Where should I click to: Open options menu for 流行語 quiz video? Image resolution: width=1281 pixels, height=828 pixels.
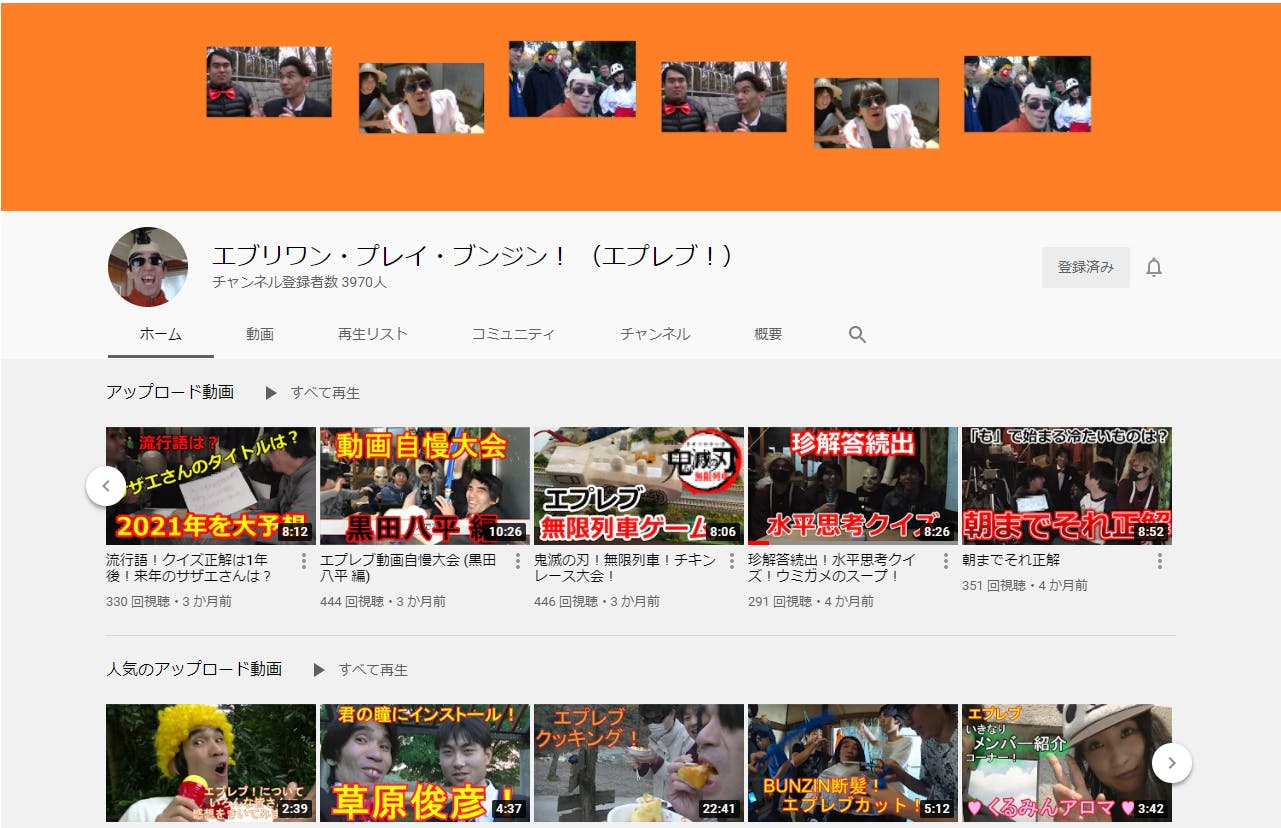tap(303, 562)
